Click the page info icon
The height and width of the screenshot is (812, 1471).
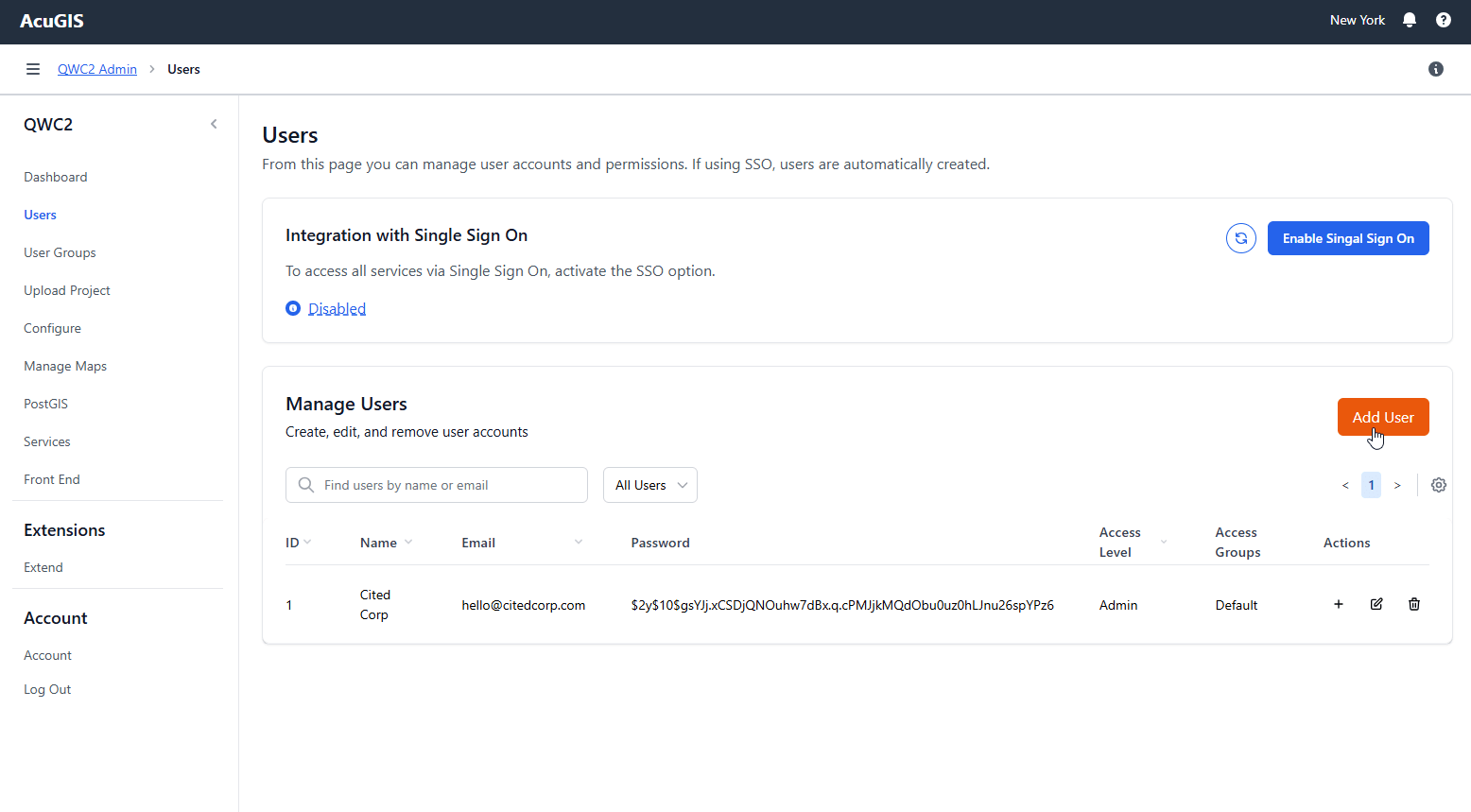coord(1435,69)
